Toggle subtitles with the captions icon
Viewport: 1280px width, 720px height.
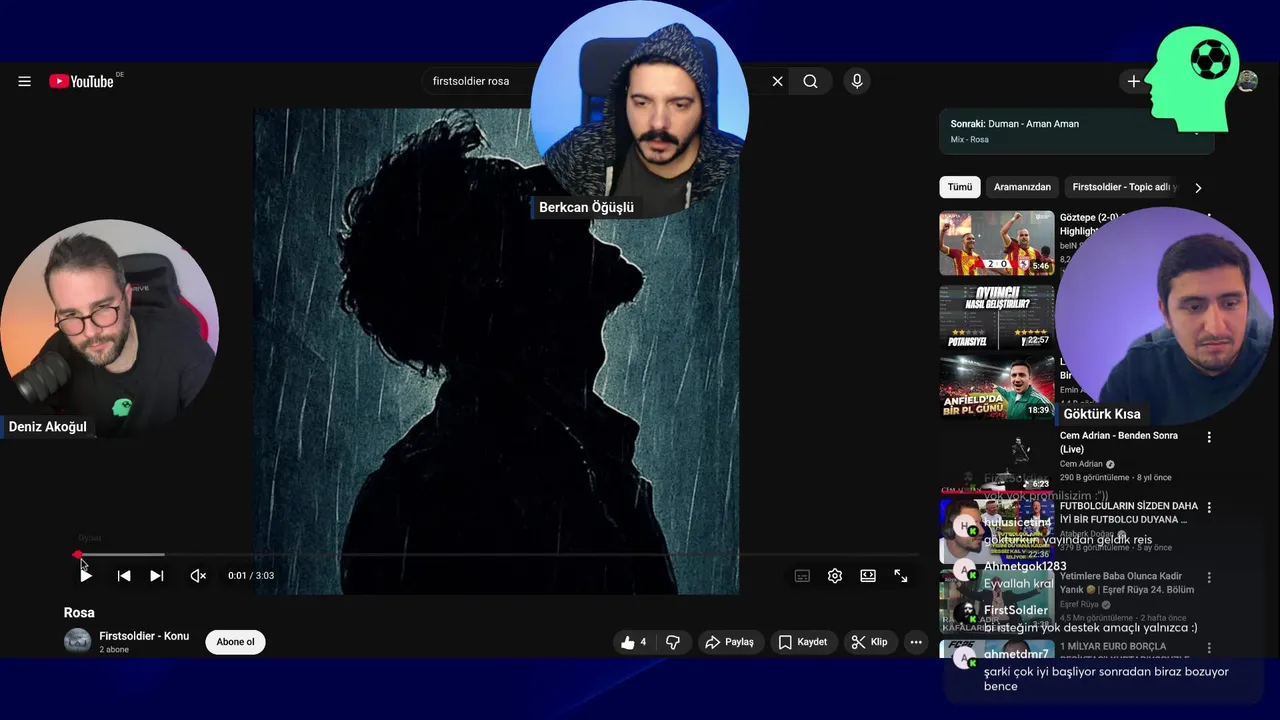click(801, 575)
